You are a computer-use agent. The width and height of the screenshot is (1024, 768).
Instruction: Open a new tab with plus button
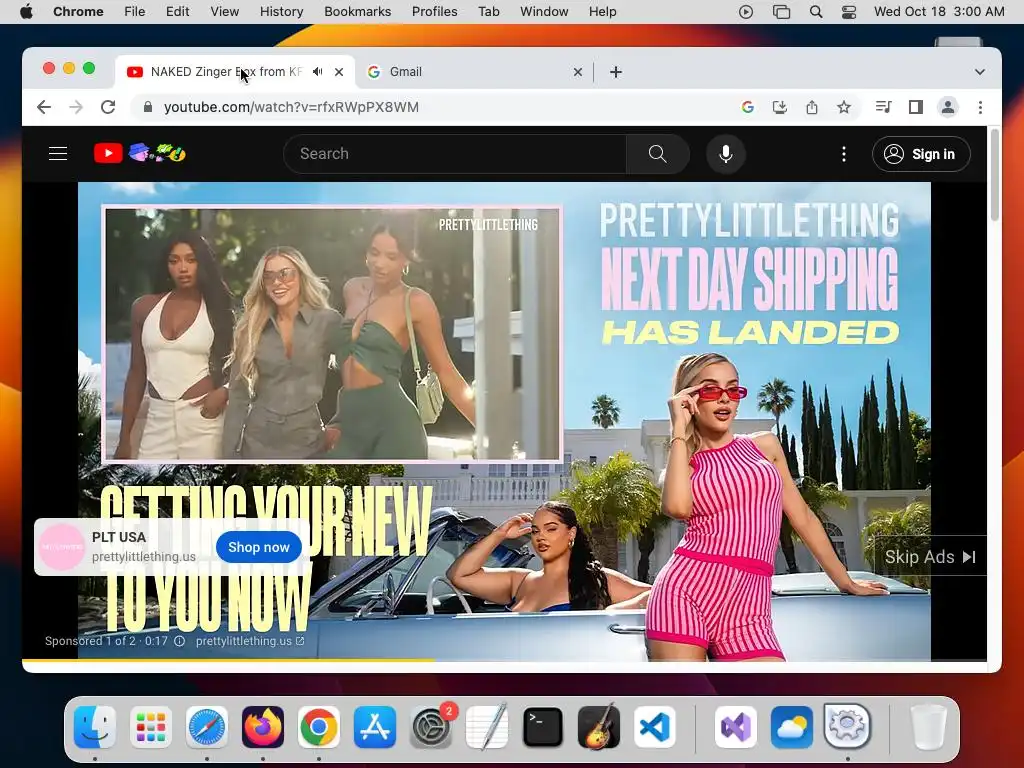point(616,72)
